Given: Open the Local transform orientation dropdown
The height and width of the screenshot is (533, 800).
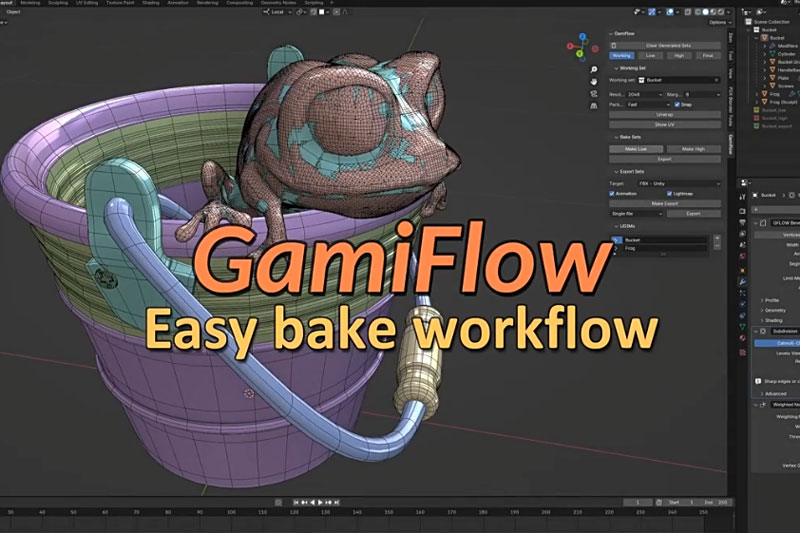Looking at the screenshot, I should coord(276,12).
